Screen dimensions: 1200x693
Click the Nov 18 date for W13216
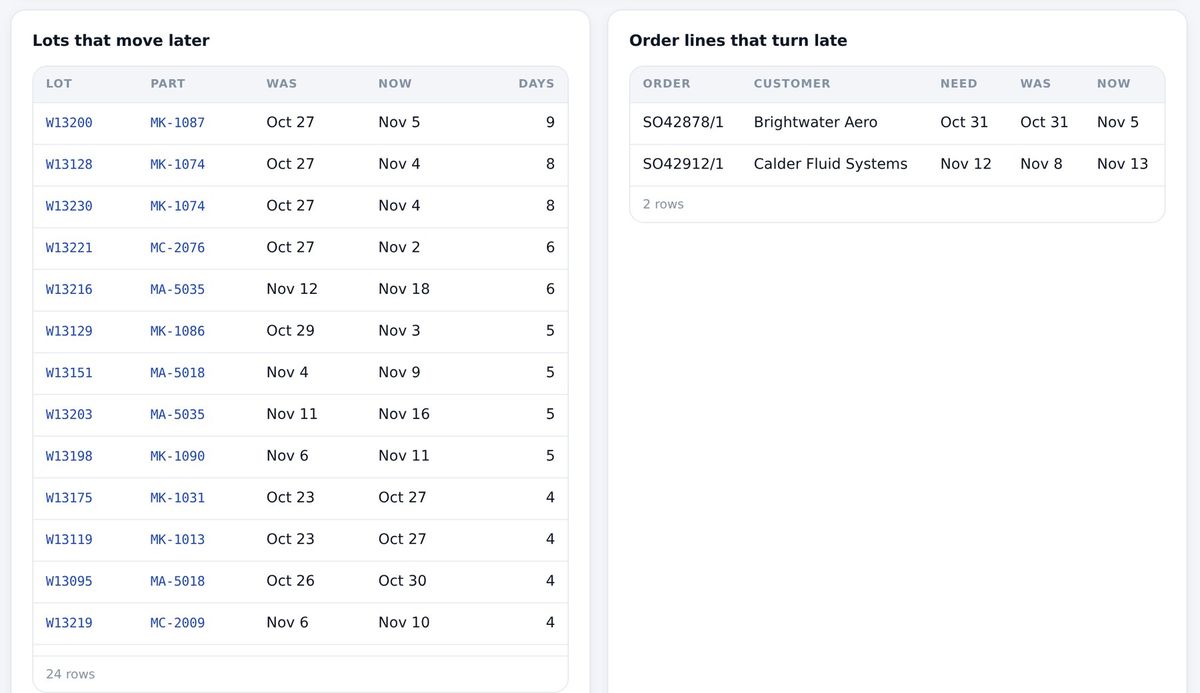404,289
